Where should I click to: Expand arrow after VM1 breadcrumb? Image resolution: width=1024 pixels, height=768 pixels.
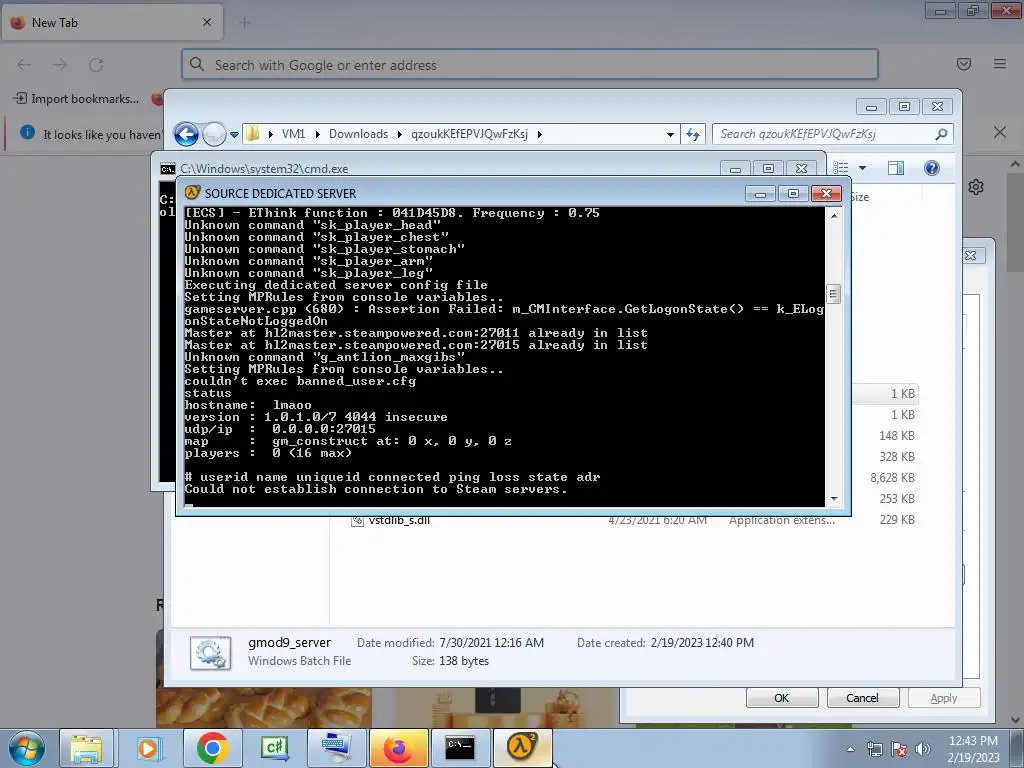pos(317,135)
